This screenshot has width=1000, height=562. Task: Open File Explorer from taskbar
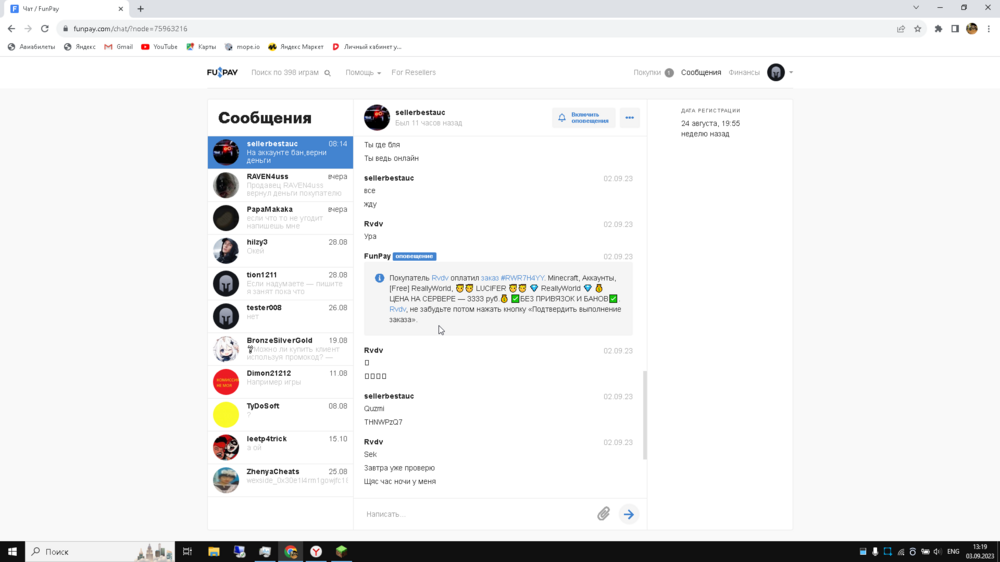(x=214, y=551)
